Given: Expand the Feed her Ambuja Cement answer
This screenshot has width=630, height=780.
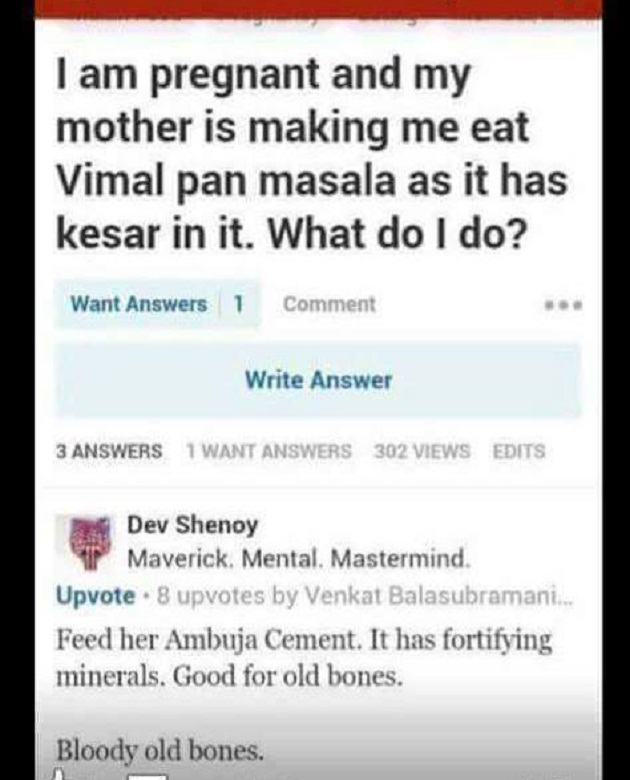Looking at the screenshot, I should pyautogui.click(x=304, y=658).
